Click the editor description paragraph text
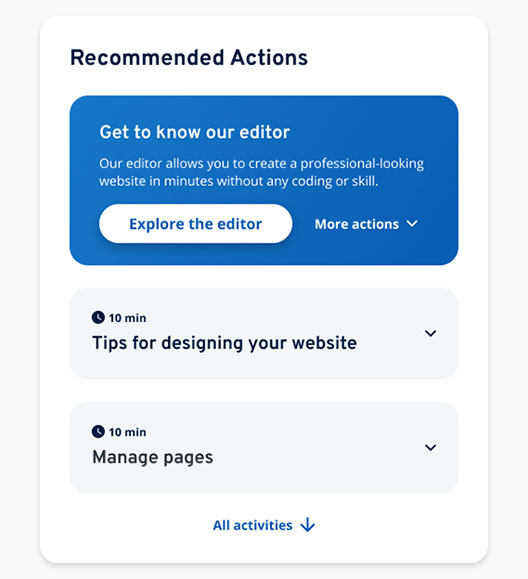Viewport: 528px width, 579px height. point(261,172)
